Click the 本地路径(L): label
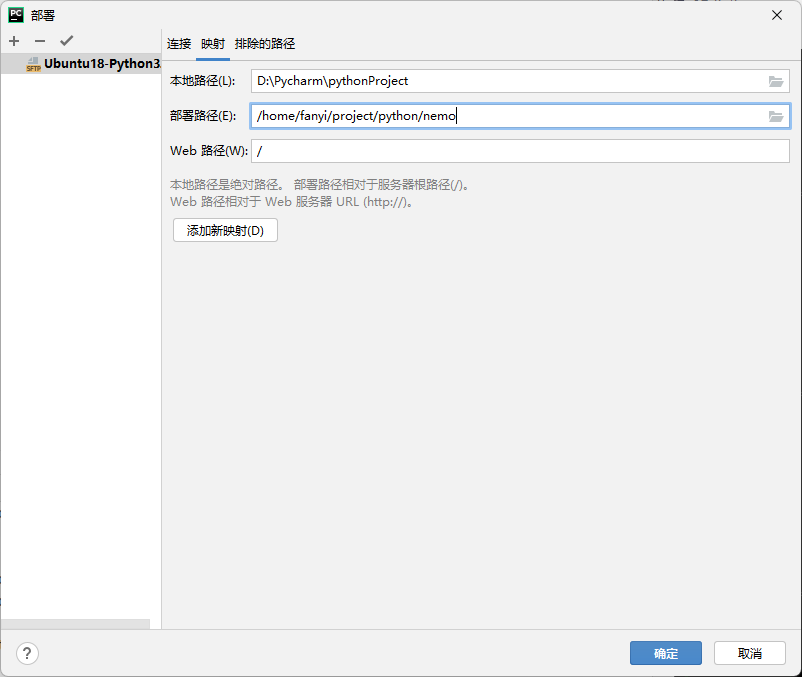Viewport: 802px width, 677px height. [x=203, y=81]
